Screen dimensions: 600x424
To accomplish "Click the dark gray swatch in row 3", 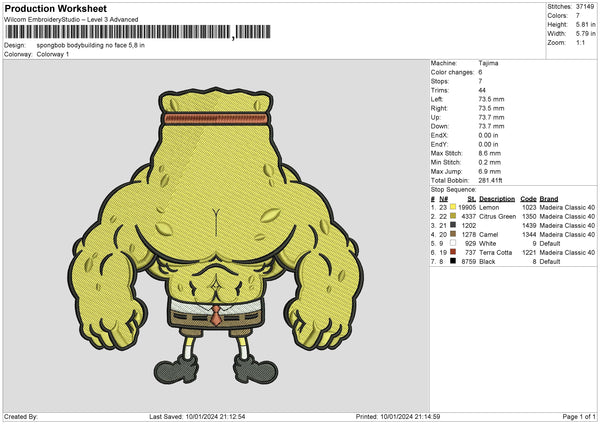I will [453, 225].
